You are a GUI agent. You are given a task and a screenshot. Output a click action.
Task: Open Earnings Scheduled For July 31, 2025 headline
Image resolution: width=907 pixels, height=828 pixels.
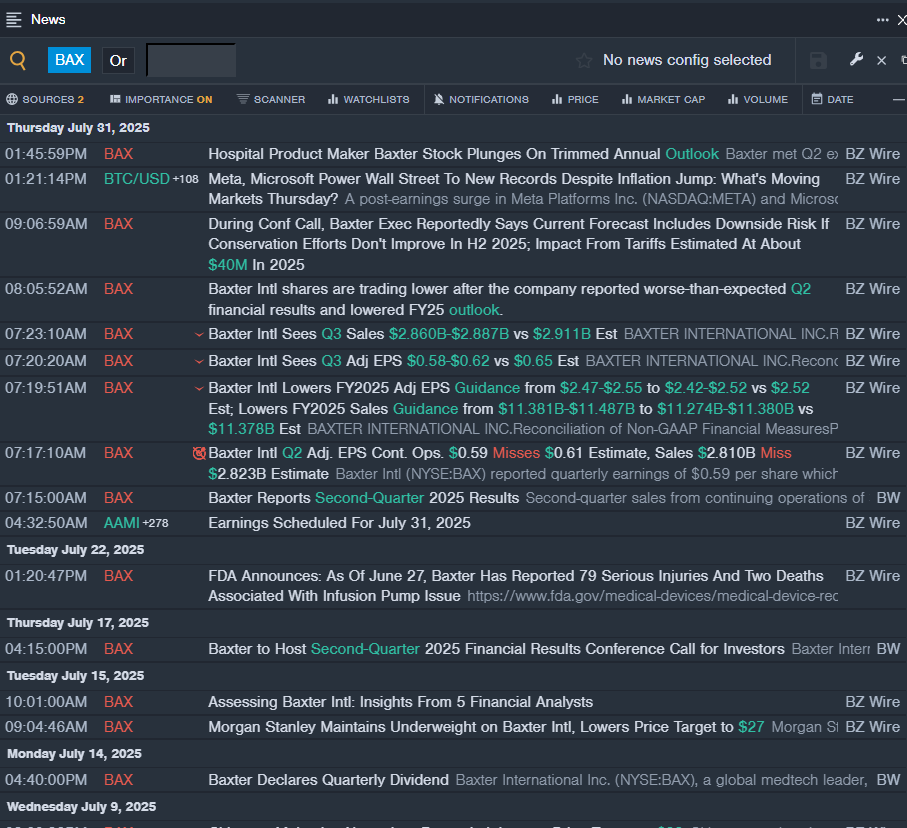[339, 523]
